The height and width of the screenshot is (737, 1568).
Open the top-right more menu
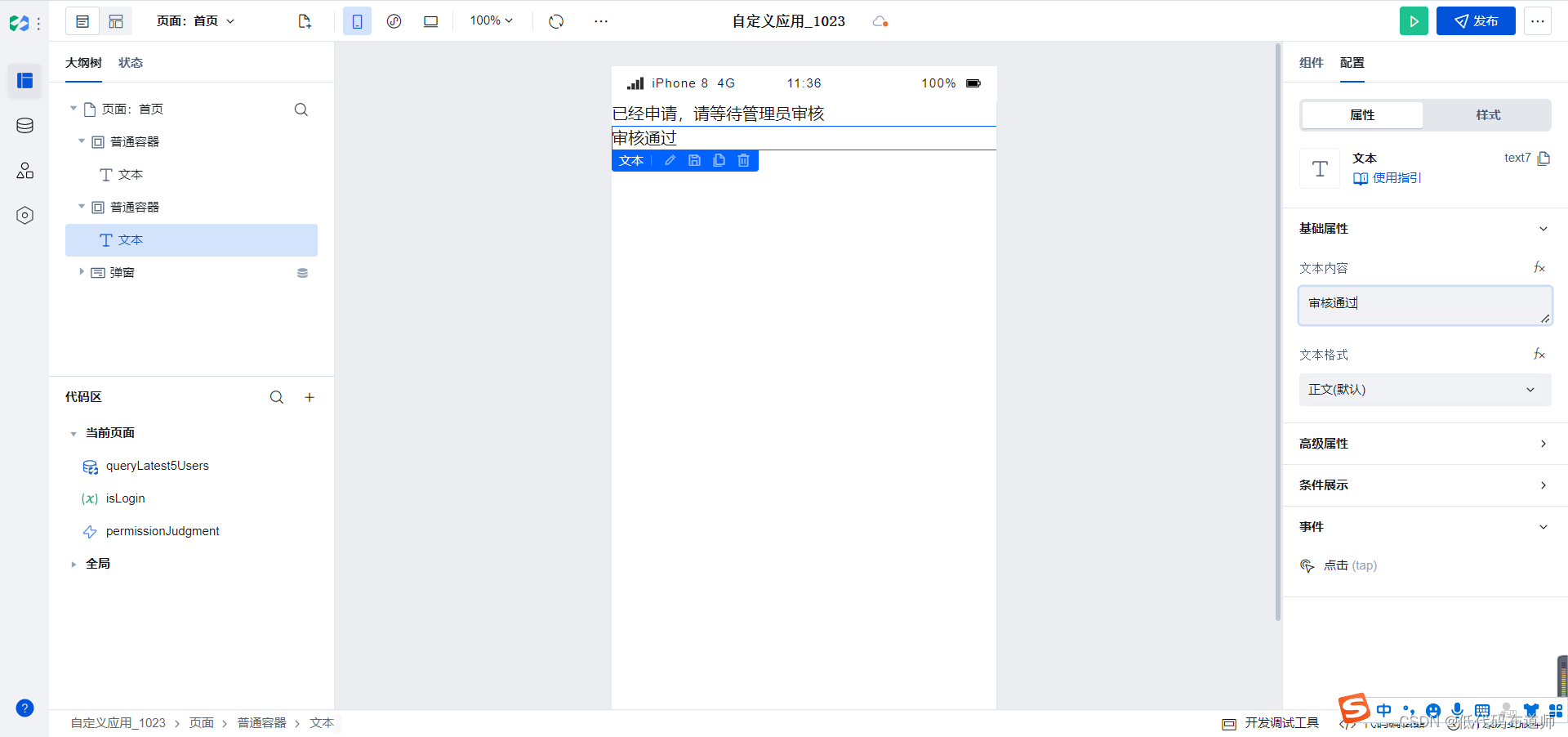point(1538,21)
